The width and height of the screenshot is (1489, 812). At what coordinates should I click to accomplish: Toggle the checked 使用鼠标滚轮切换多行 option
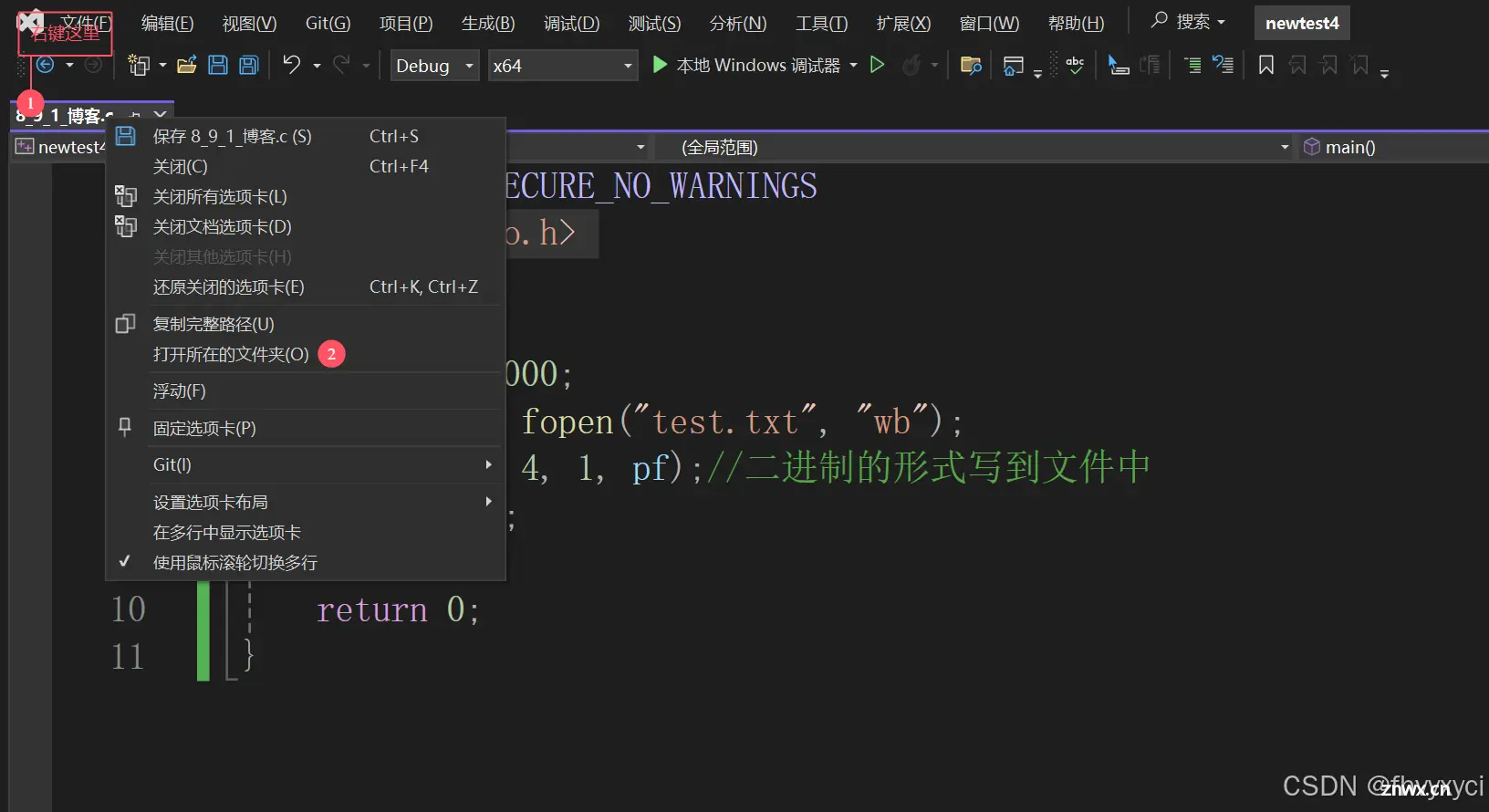(306, 562)
